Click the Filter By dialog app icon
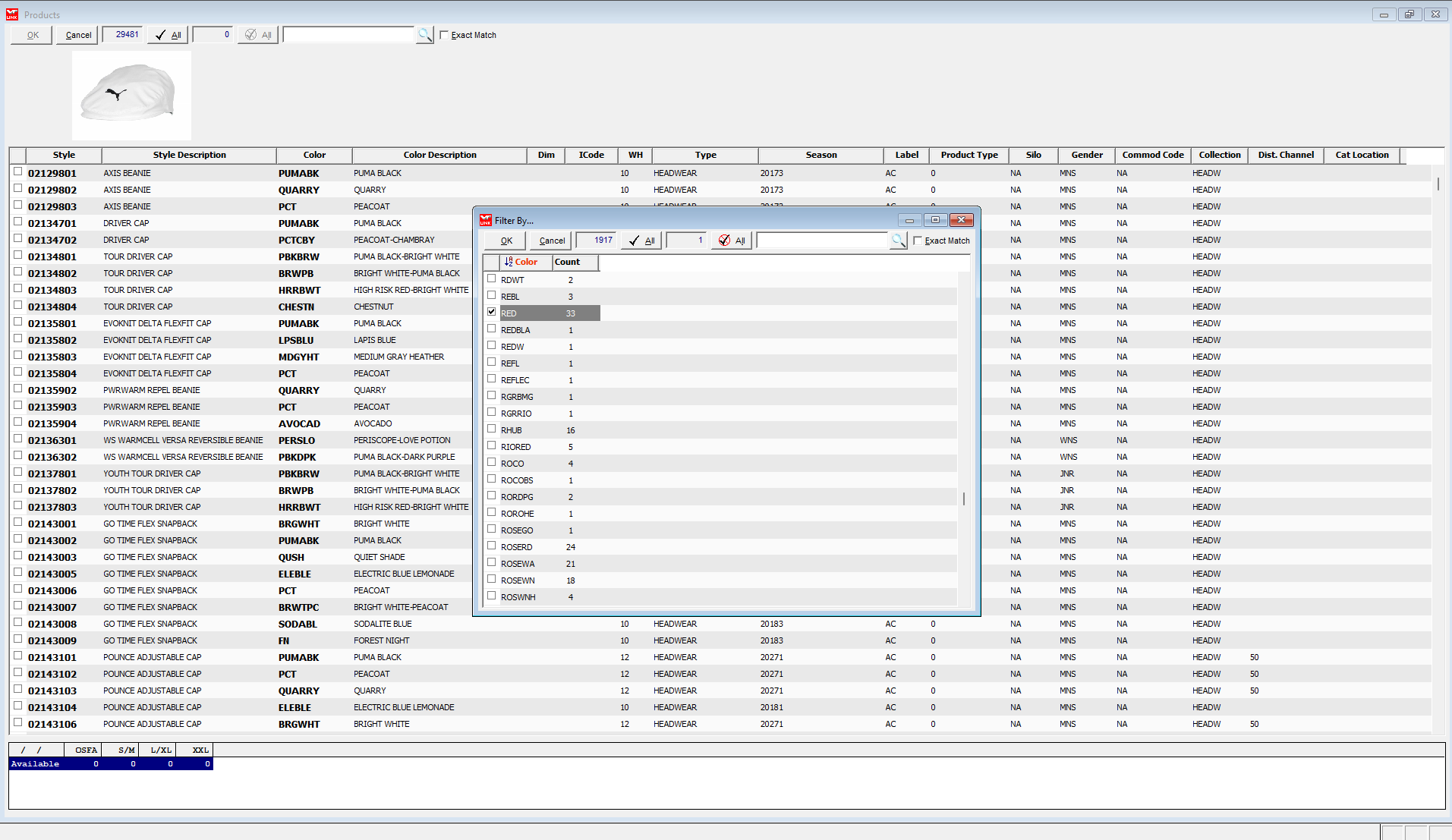The height and width of the screenshot is (840, 1452). point(486,220)
